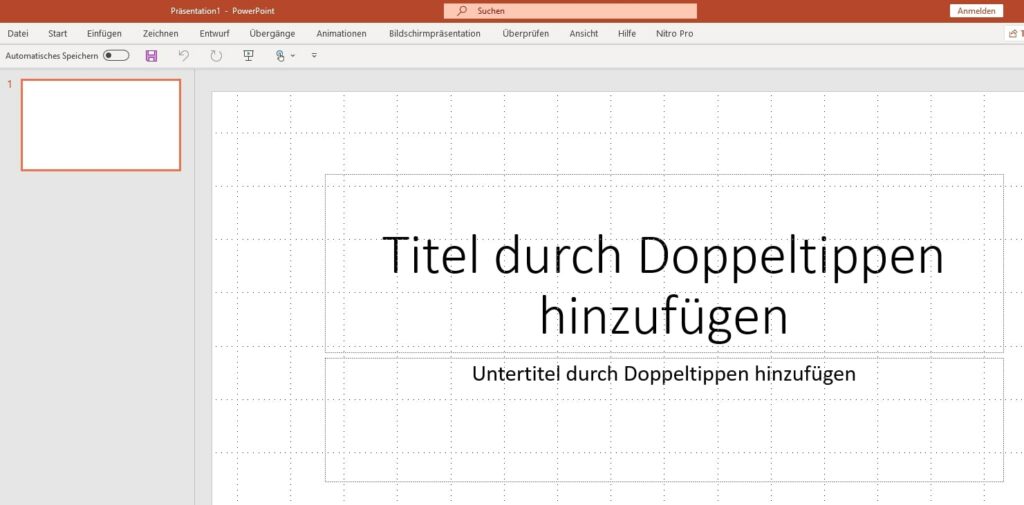Click the touch/mouse mode icon
Image resolution: width=1024 pixels, height=505 pixels.
(x=280, y=56)
